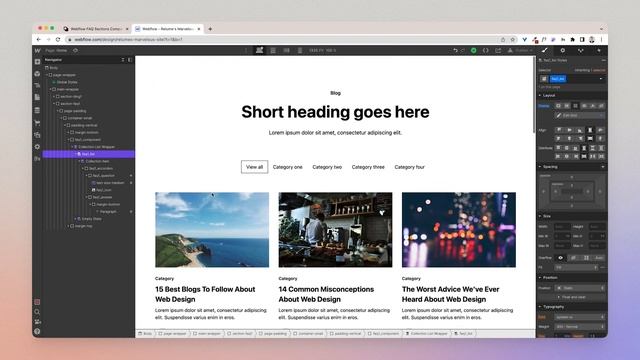640x360 pixels.
Task: Open the Symbols panel in left sidebar
Action: (x=38, y=73)
